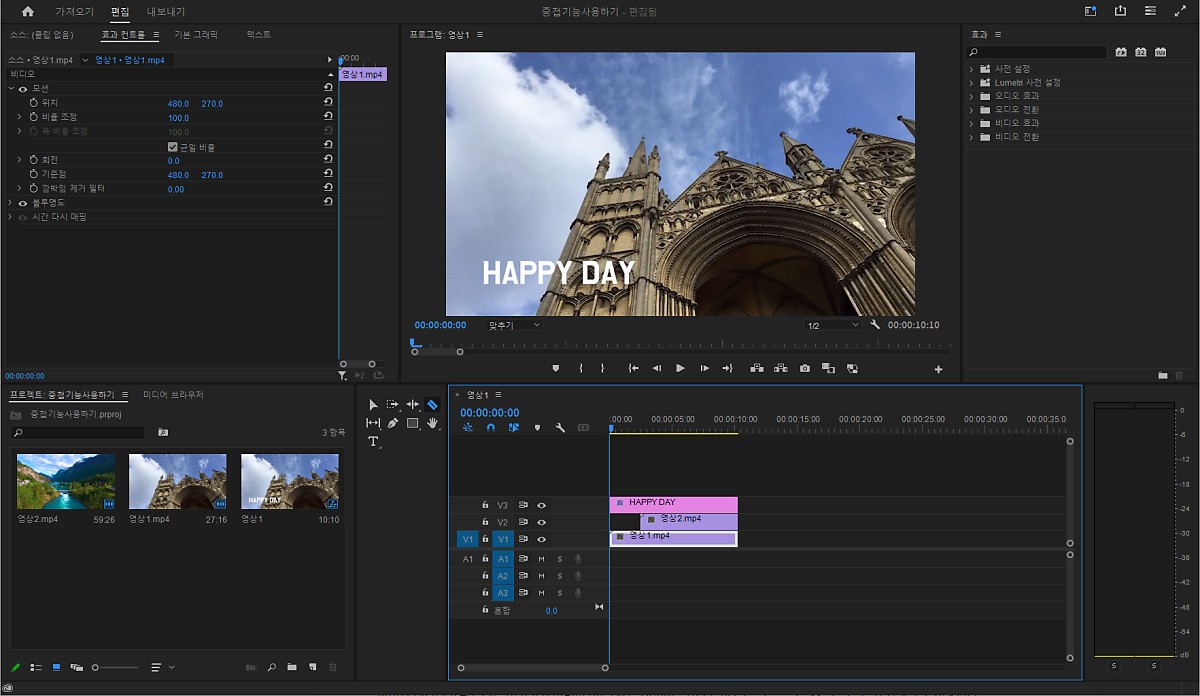Viewport: 1200px width, 696px height.
Task: Switch to the 내보내기 workspace tab
Action: coord(166,12)
